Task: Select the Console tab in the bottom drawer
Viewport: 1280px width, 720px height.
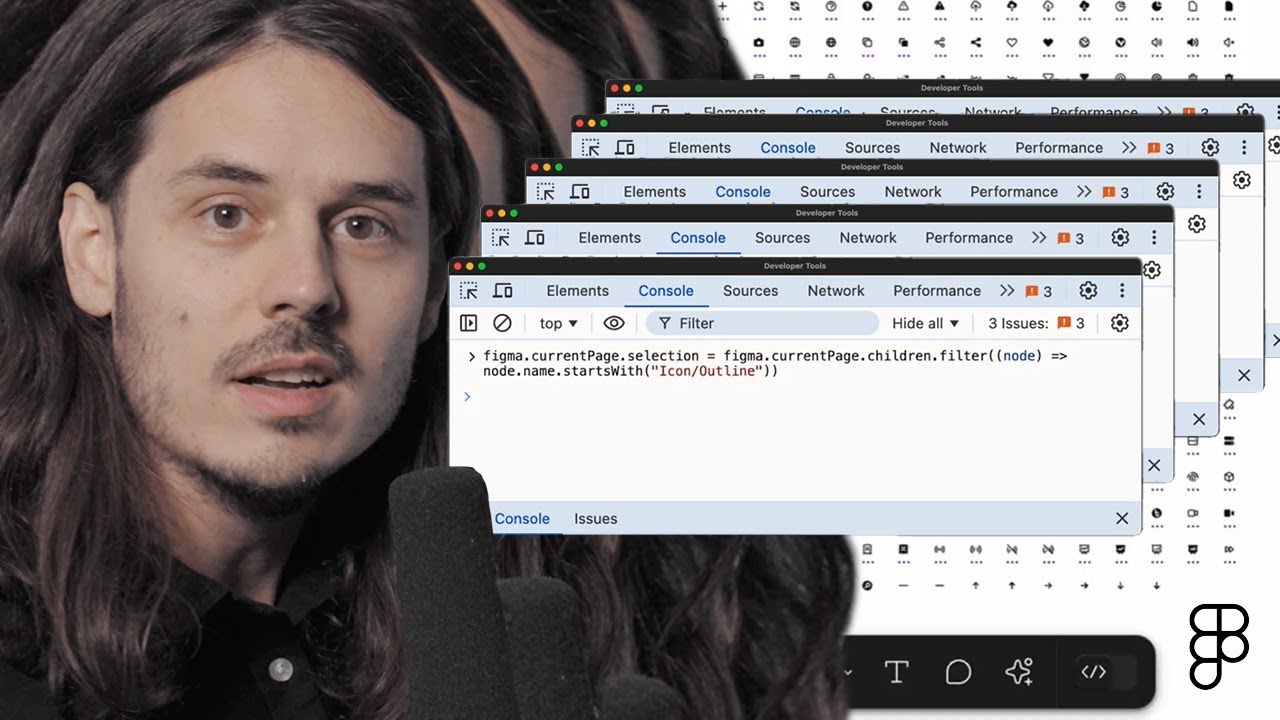Action: 522,518
